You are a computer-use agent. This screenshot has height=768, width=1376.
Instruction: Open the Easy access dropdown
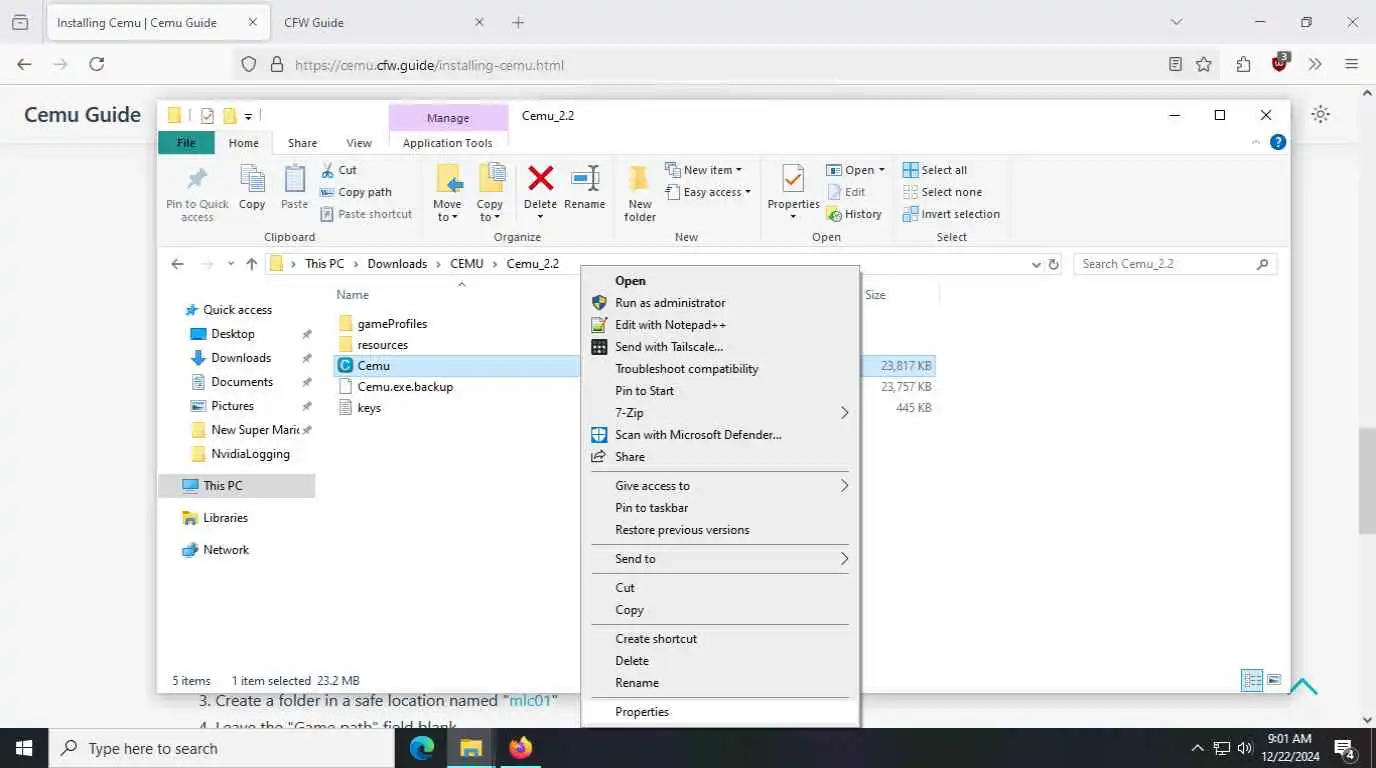point(708,192)
